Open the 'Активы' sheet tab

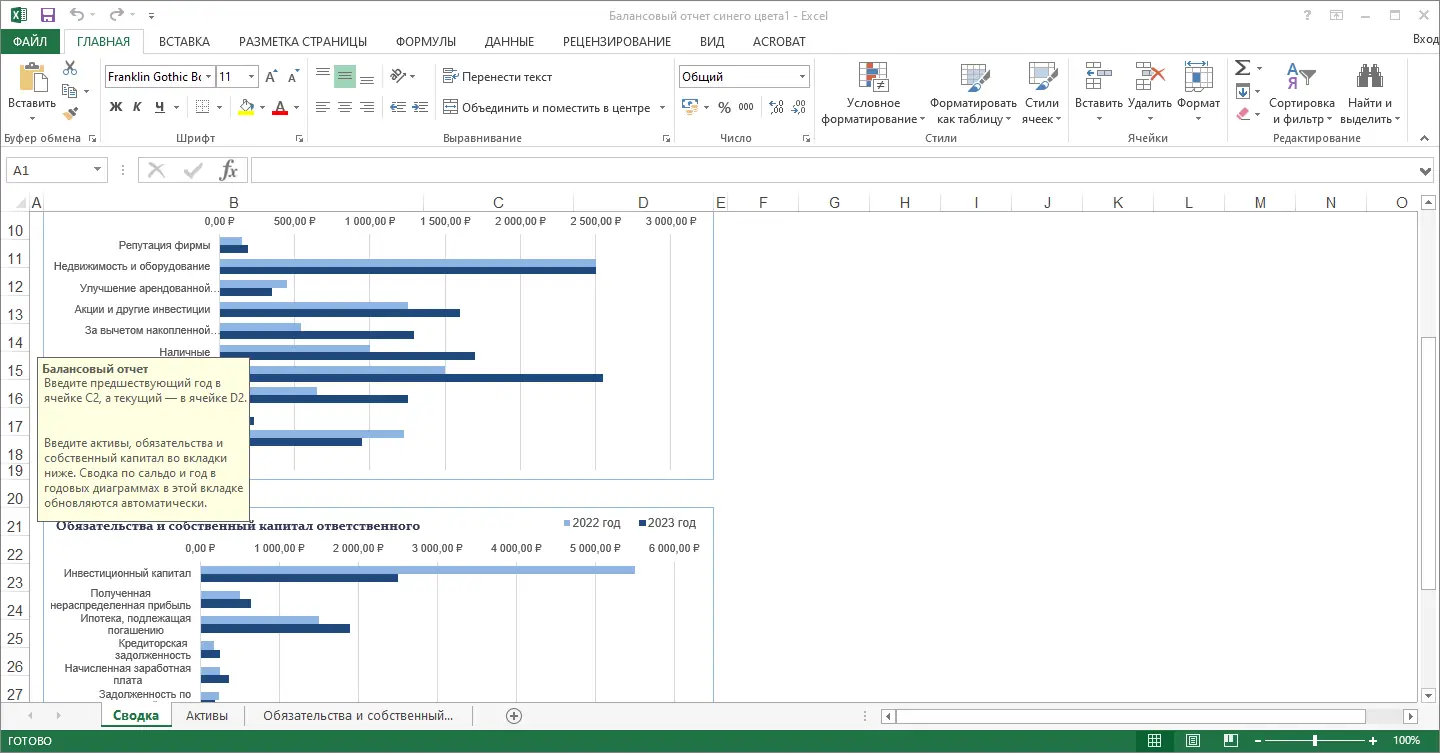pyautogui.click(x=207, y=715)
